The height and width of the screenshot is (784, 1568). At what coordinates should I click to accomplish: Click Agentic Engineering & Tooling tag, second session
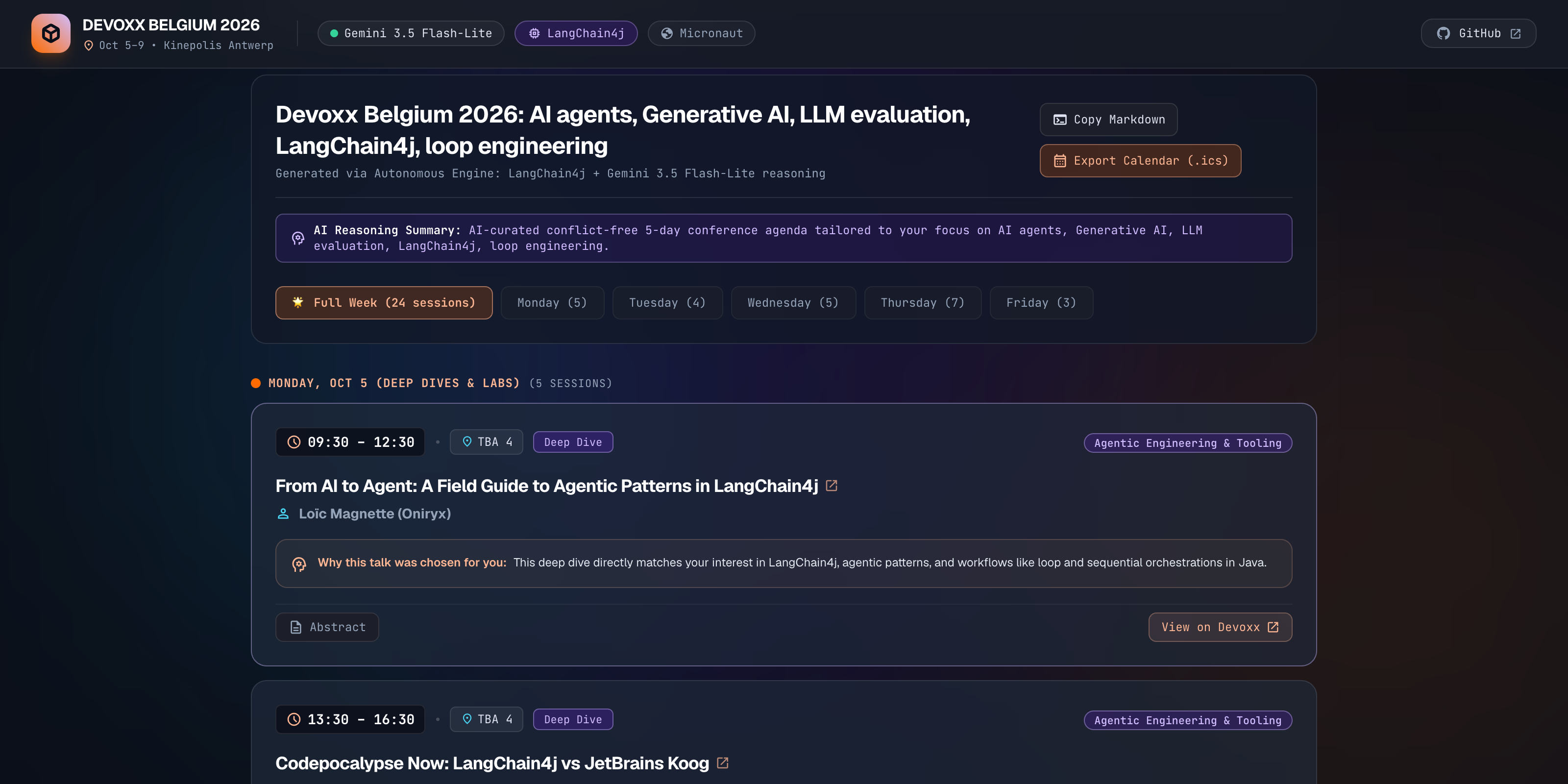click(x=1188, y=721)
